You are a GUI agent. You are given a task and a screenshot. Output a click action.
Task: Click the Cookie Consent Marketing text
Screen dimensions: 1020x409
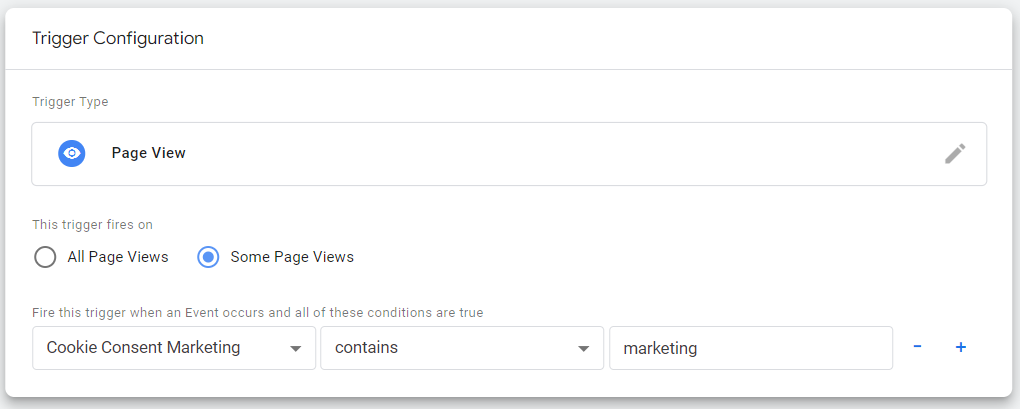point(144,348)
